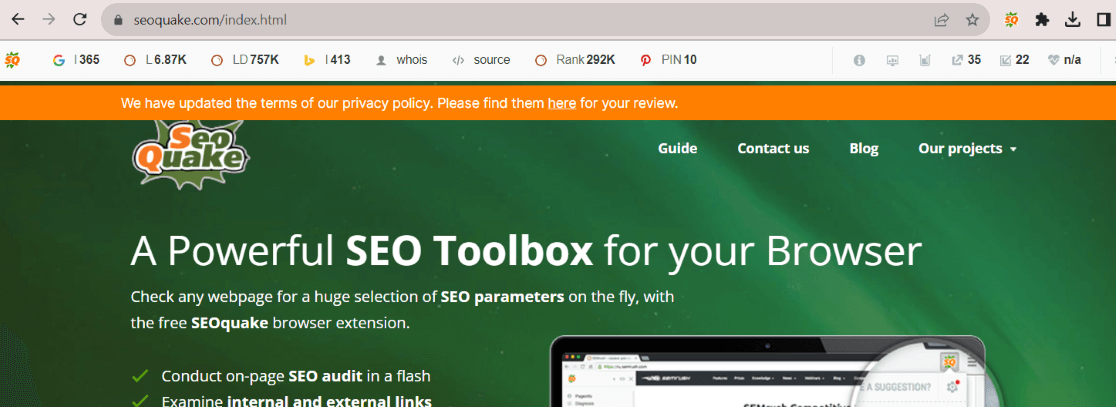Open the Guide menu item
This screenshot has width=1116, height=407.
coord(677,148)
